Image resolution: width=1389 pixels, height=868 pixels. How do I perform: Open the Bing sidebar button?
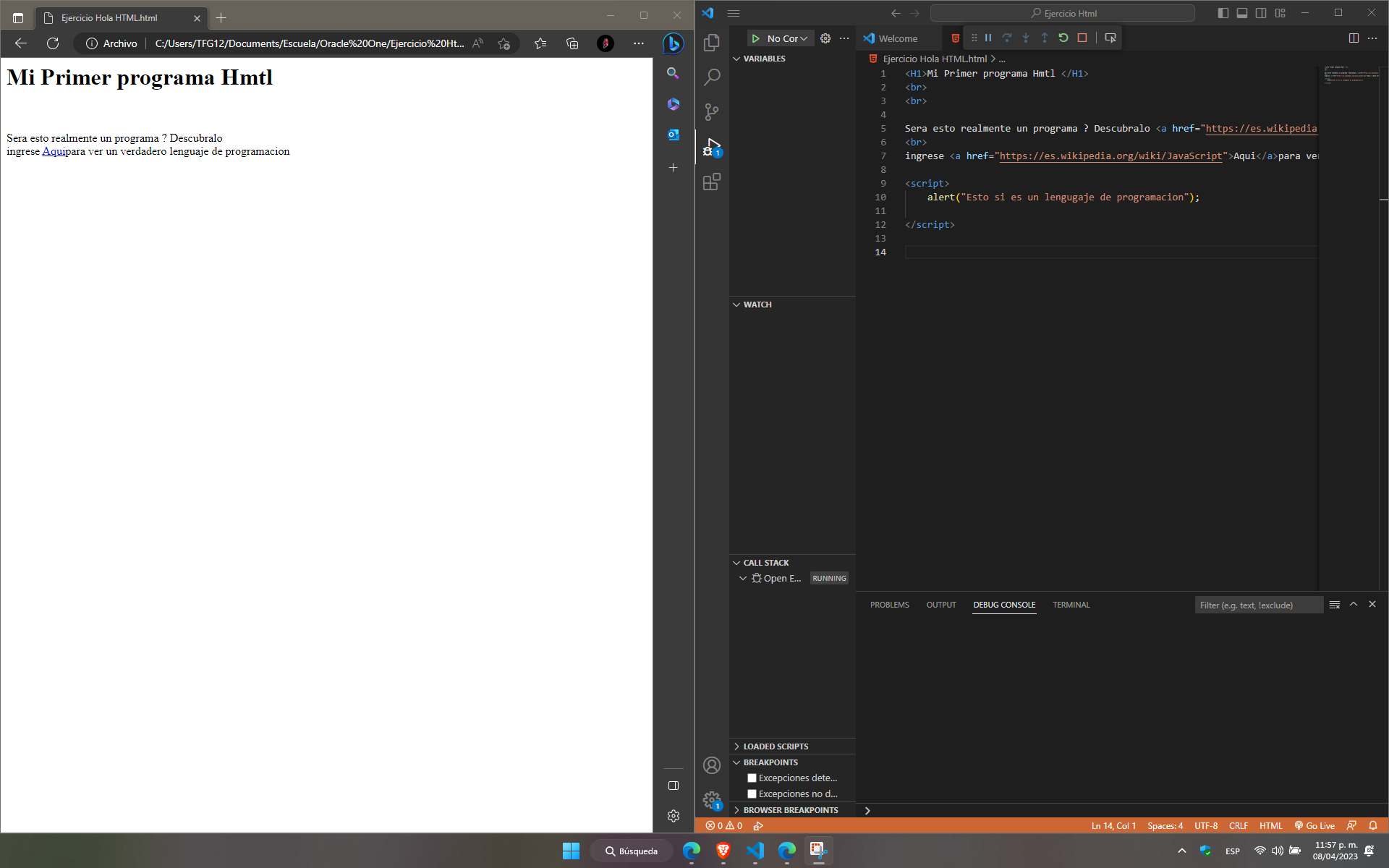[x=674, y=43]
